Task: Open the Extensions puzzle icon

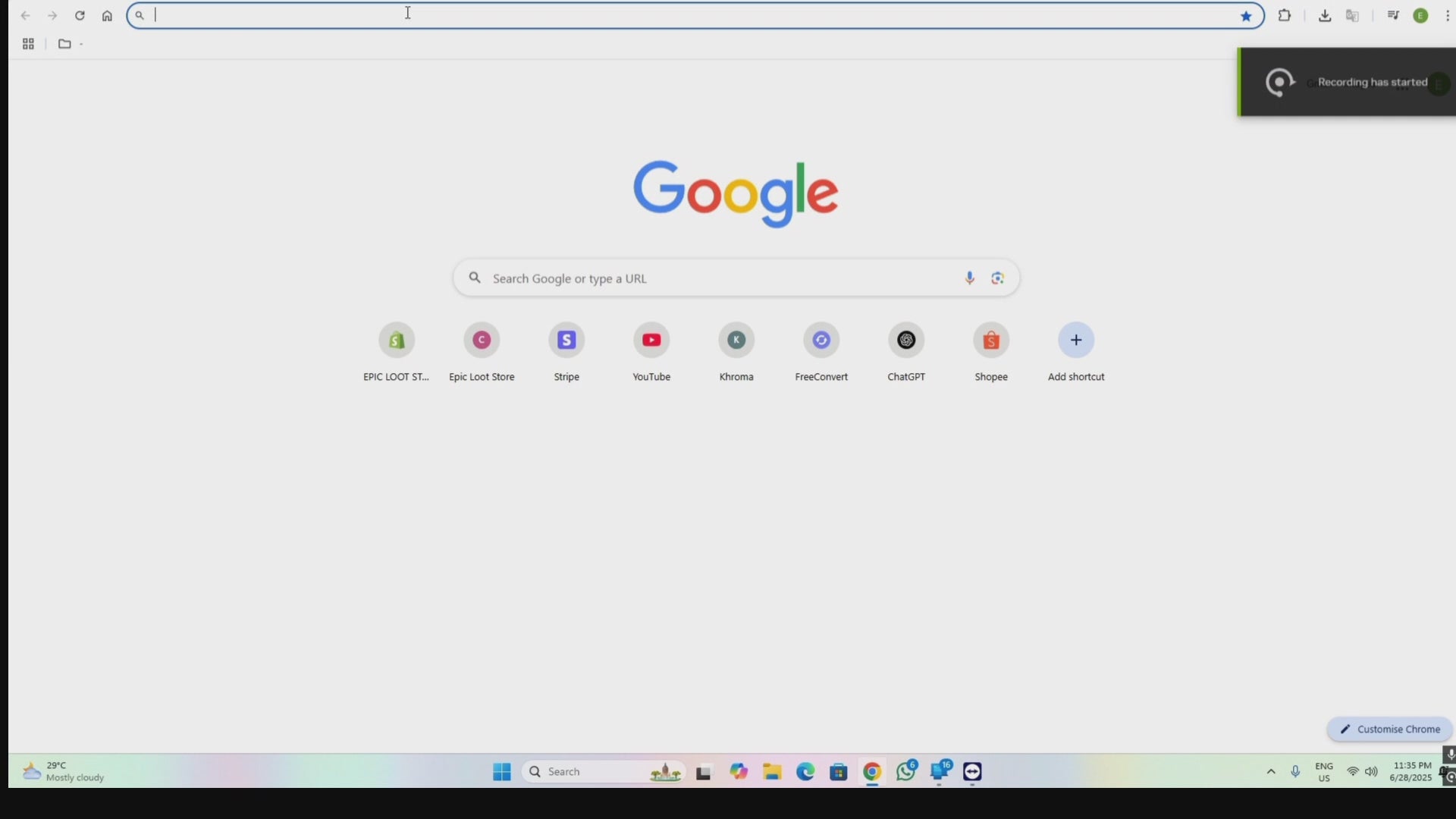Action: (x=1285, y=15)
